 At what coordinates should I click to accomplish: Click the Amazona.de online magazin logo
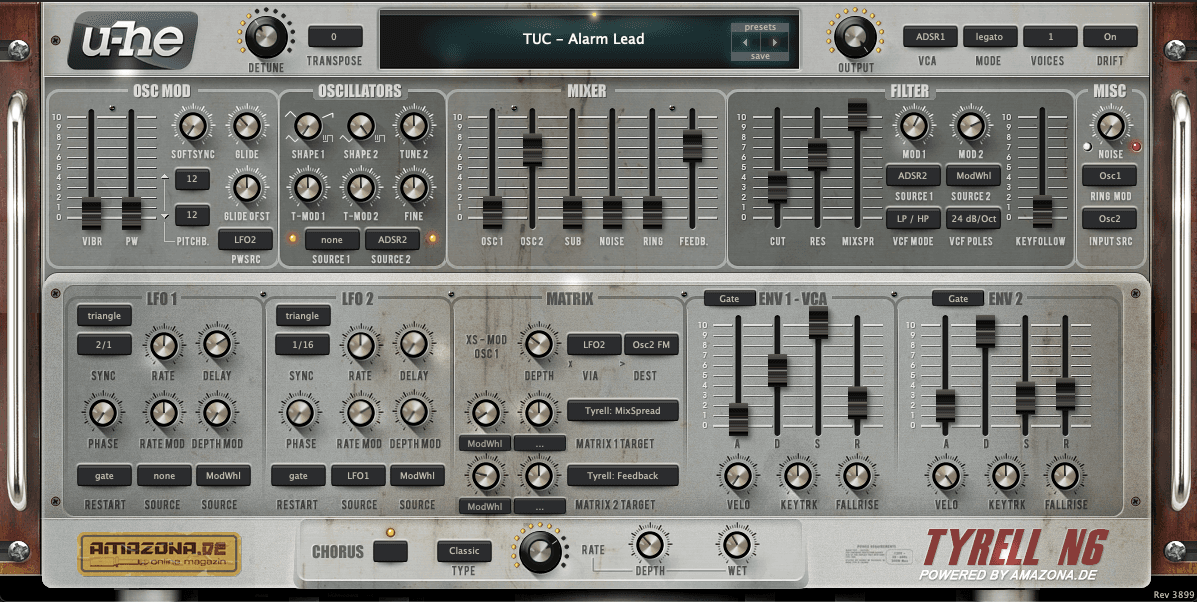pos(160,554)
